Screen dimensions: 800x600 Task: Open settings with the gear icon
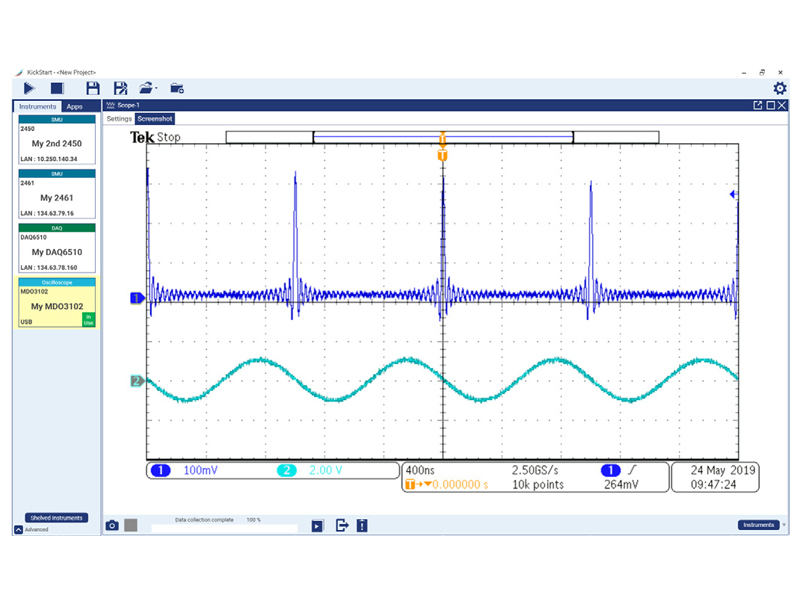click(x=779, y=89)
